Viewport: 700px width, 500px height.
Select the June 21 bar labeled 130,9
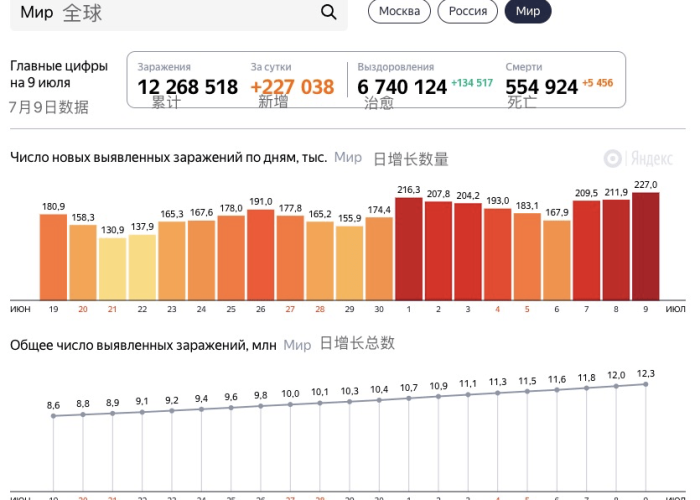coord(112,269)
